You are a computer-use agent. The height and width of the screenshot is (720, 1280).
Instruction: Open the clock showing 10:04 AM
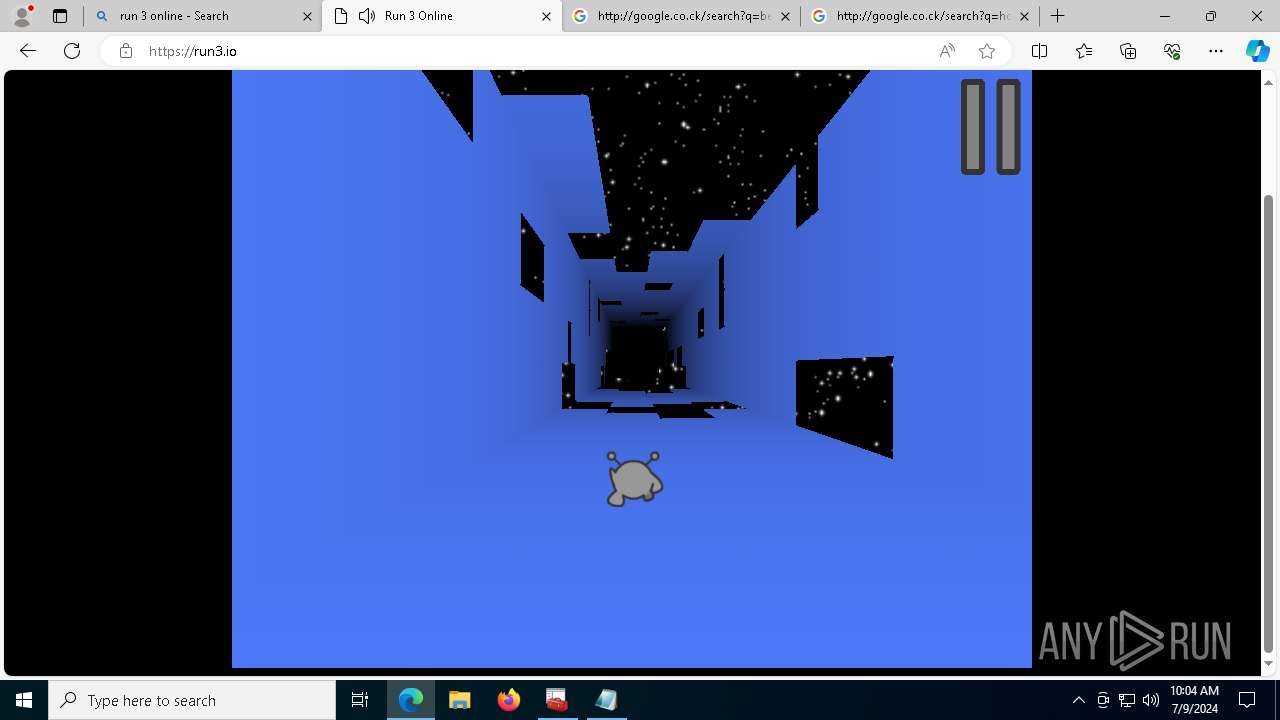(1194, 700)
